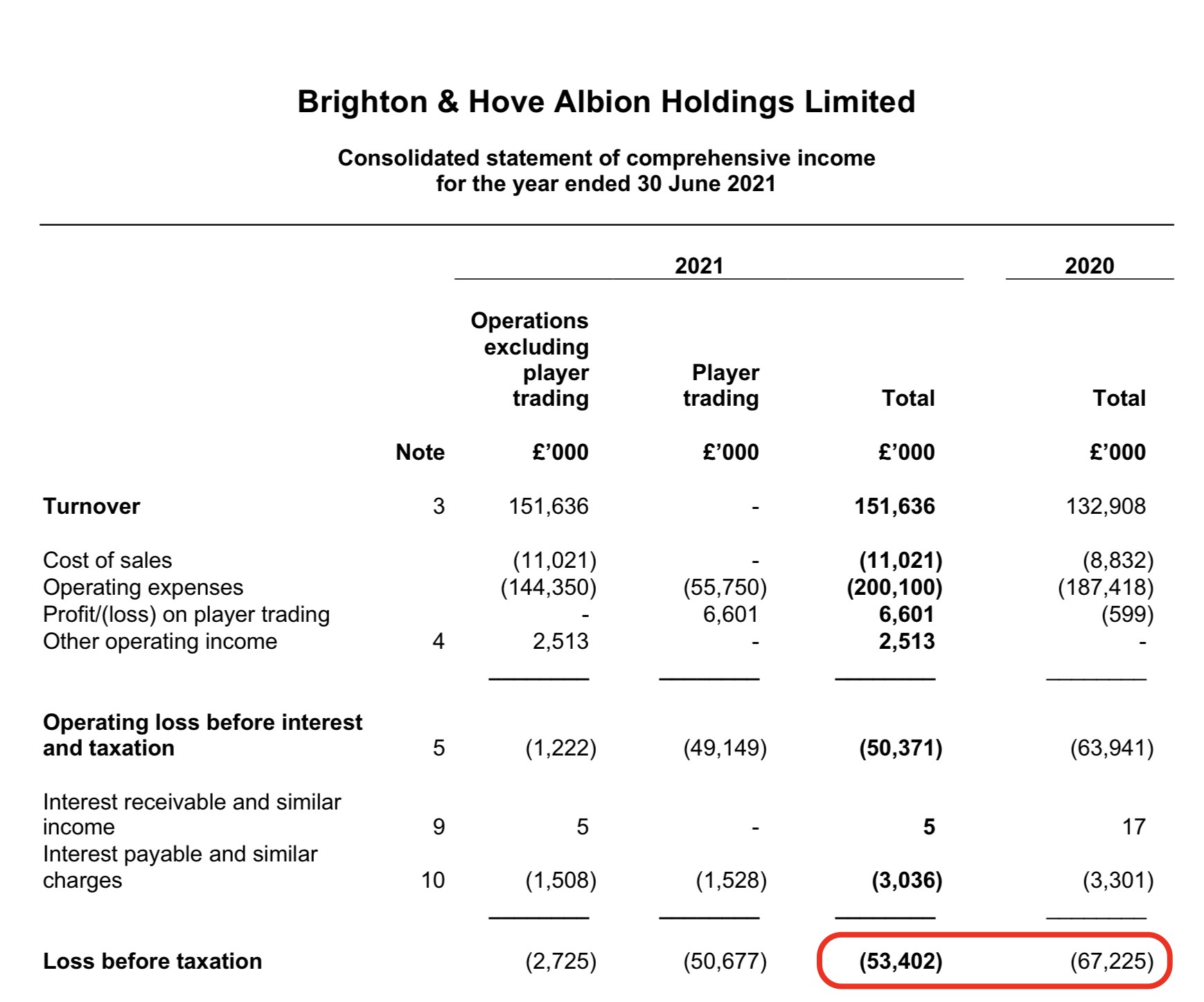Select the 2020 Turnover figure 132,908
Image resolution: width=1204 pixels, height=1002 pixels.
tap(1106, 506)
